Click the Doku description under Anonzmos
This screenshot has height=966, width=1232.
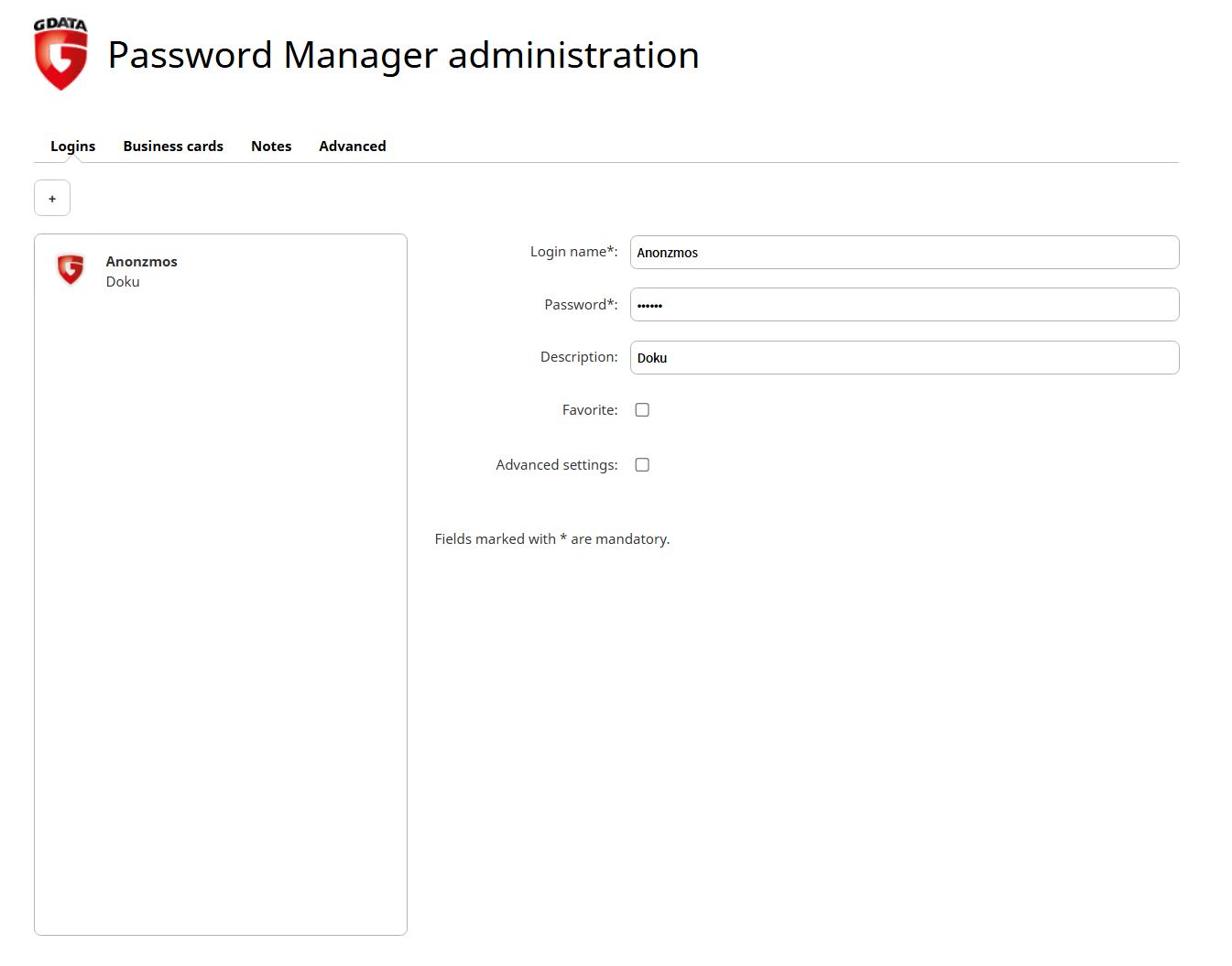tap(123, 282)
